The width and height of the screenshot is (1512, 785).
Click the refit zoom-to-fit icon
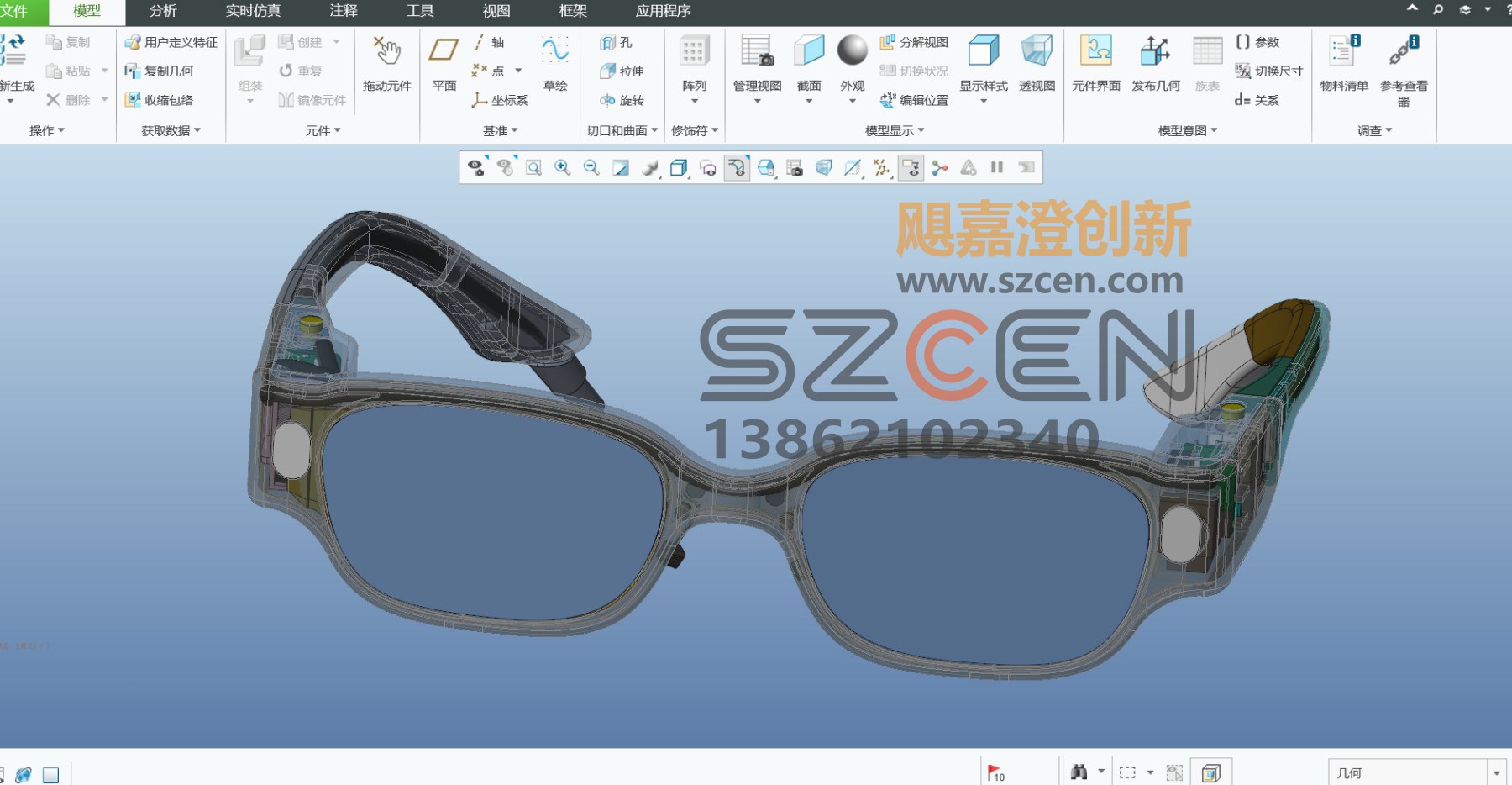coord(533,167)
